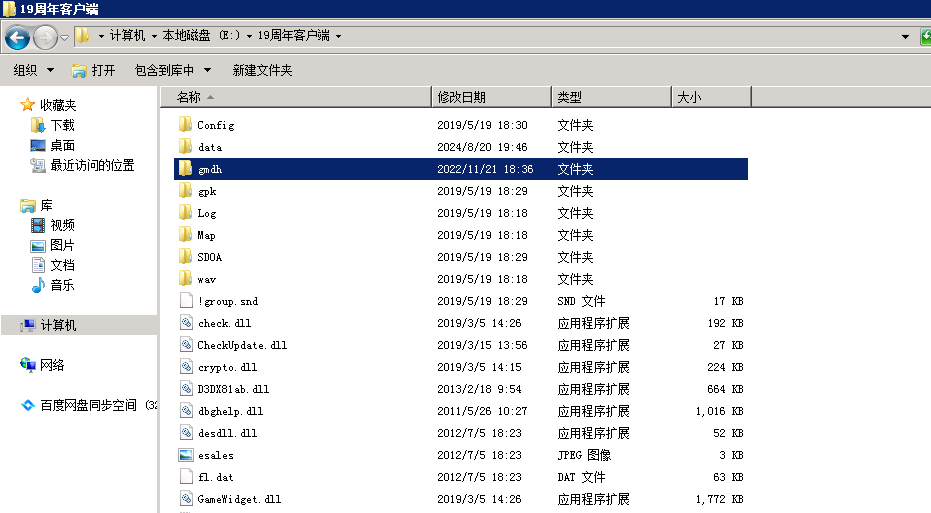
Task: Click the 664 KB size of D3DX81ab.dll
Action: coord(725,389)
